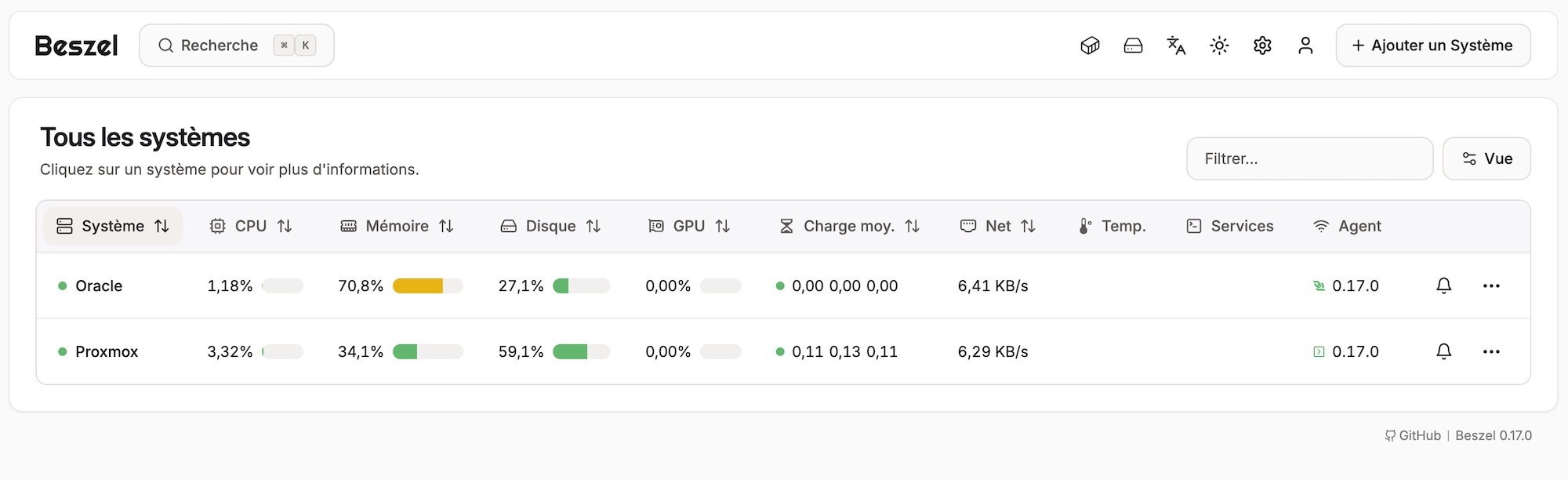
Task: Sort table by CPU column
Action: point(251,226)
